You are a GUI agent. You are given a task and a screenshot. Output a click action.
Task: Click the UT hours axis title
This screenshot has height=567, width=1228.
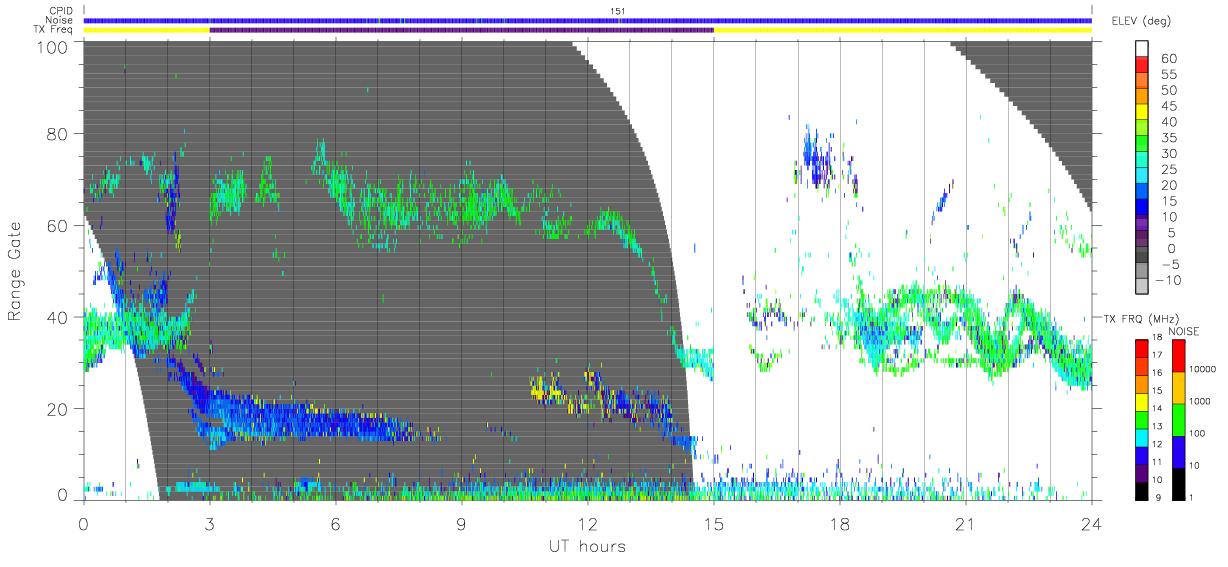click(587, 546)
